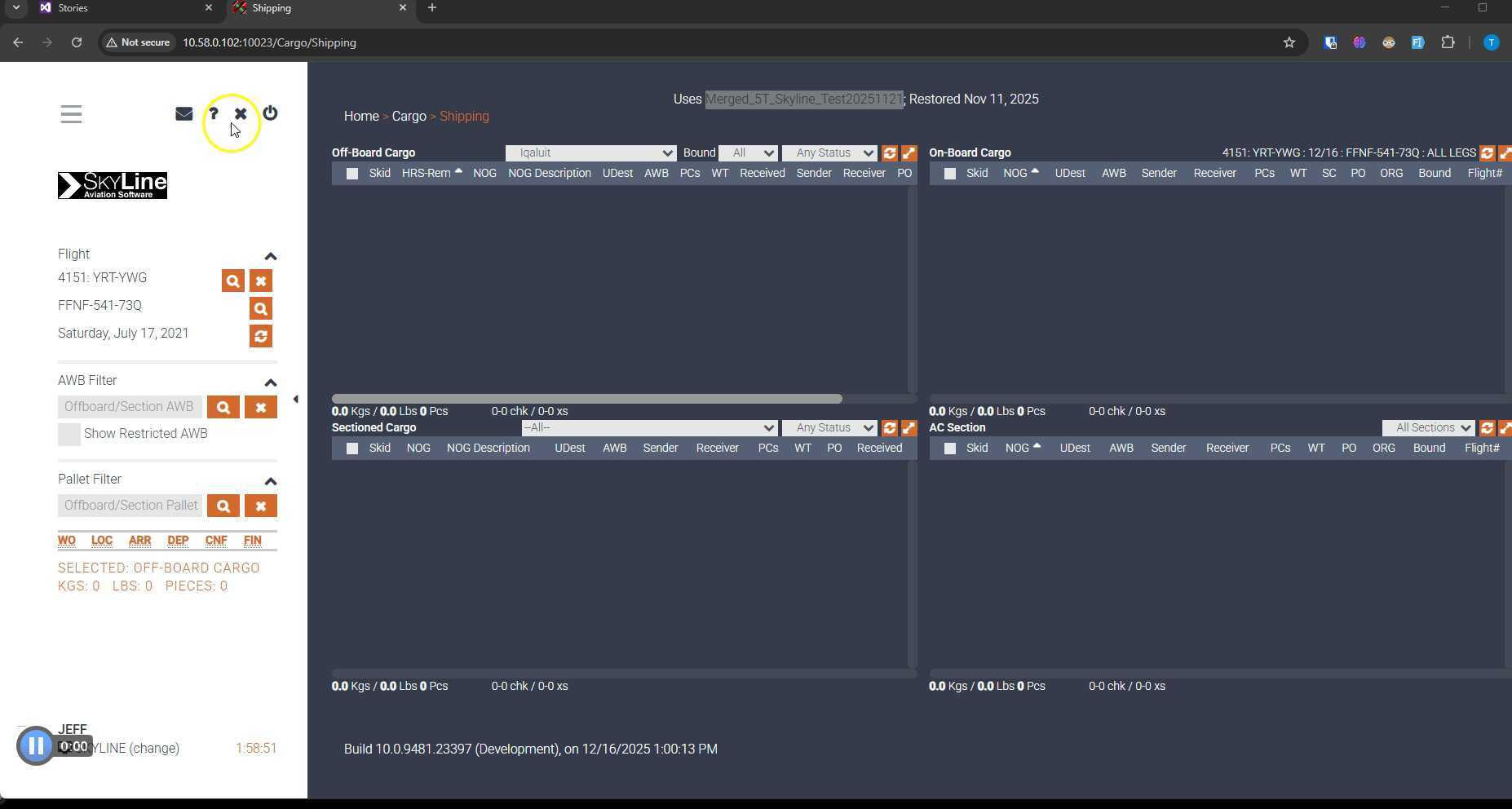
Task: Open the browser extensions puzzle icon
Action: coord(1448,42)
